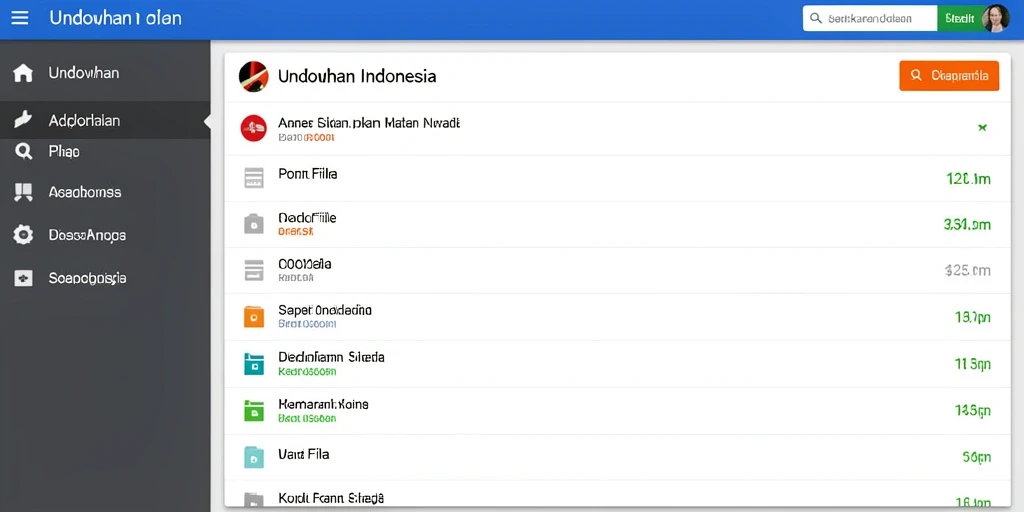Click the home icon in the sidebar
This screenshot has height=512, width=1024.
(x=23, y=73)
